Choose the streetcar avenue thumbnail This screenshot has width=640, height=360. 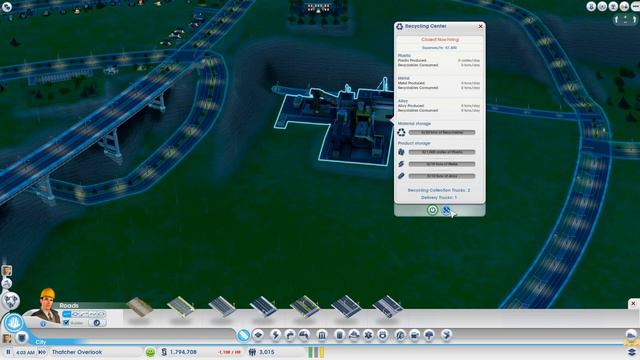coord(388,307)
